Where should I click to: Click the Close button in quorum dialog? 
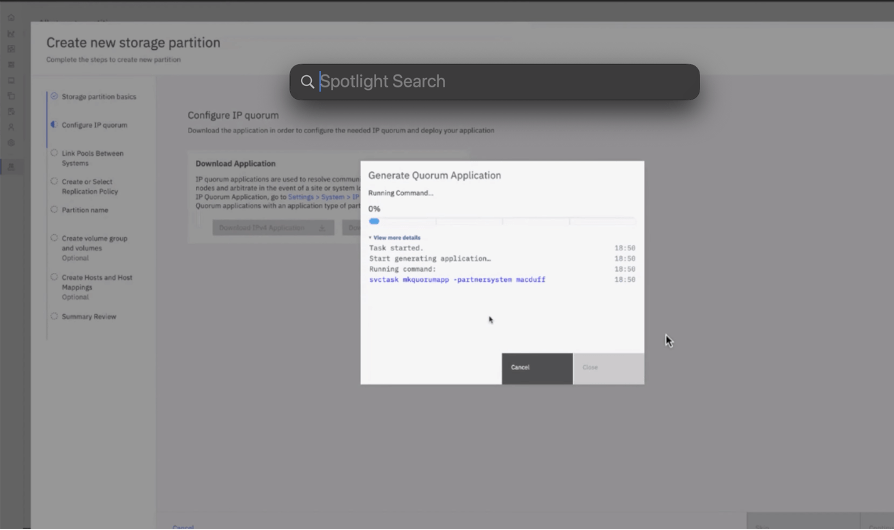tap(608, 368)
